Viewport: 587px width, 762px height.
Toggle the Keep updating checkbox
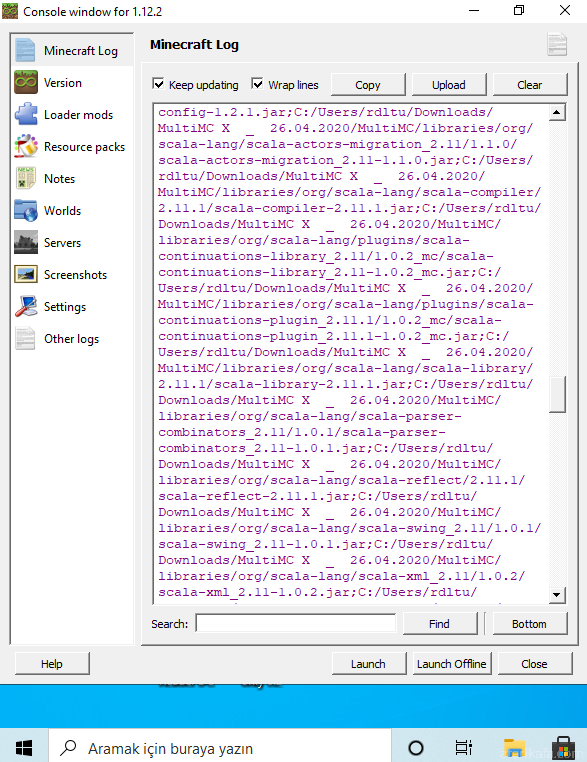click(158, 84)
